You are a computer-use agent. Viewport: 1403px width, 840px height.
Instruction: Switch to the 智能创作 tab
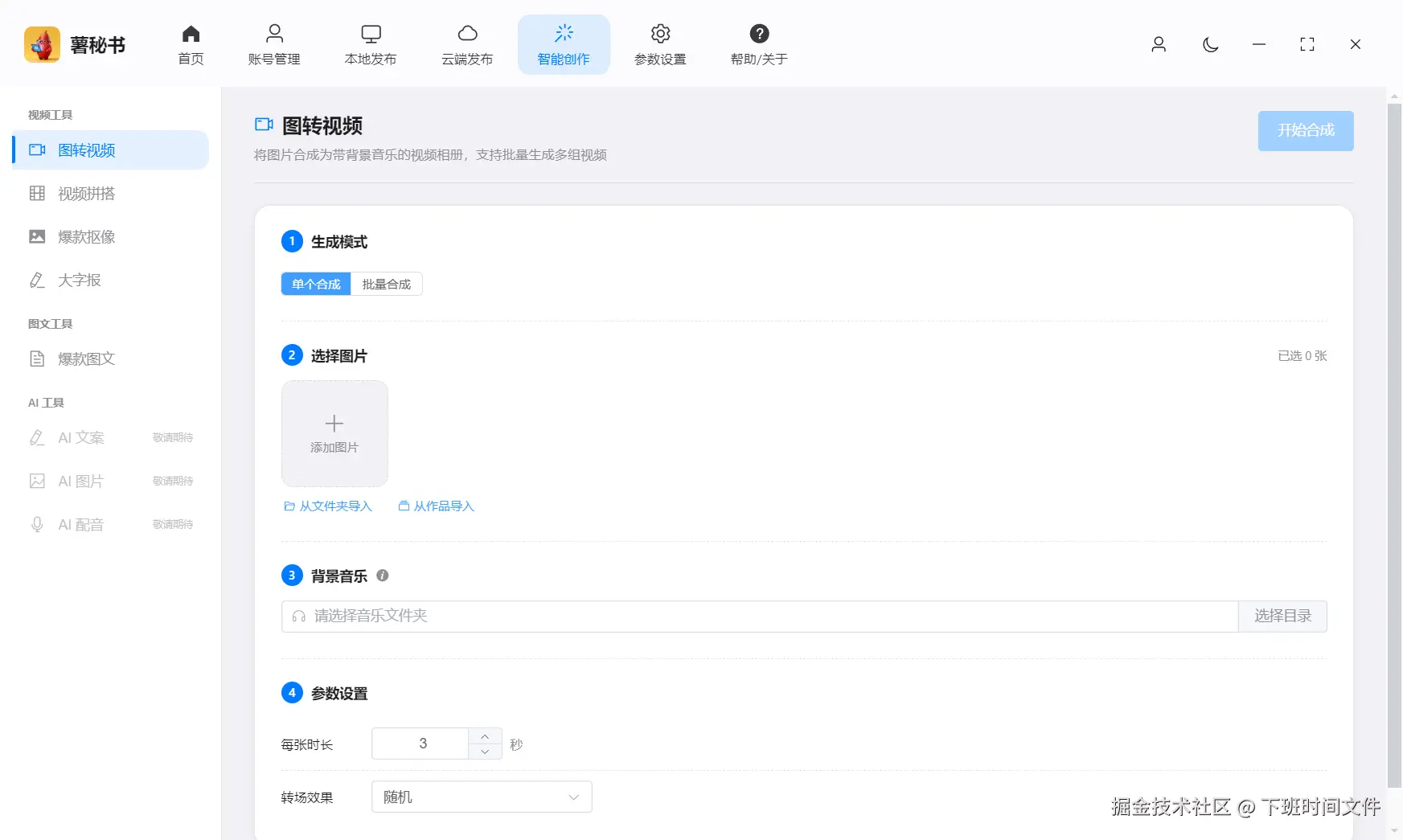coord(564,44)
